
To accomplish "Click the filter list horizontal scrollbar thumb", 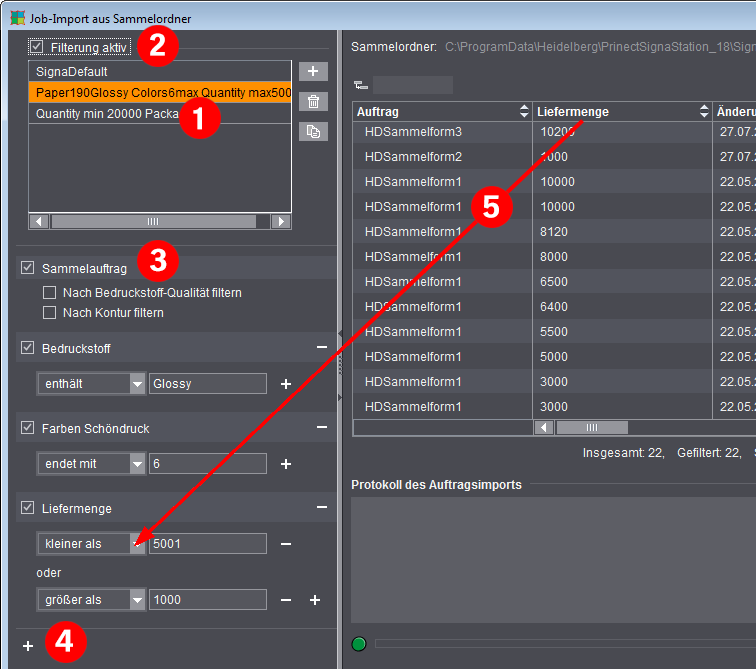I will 153,221.
